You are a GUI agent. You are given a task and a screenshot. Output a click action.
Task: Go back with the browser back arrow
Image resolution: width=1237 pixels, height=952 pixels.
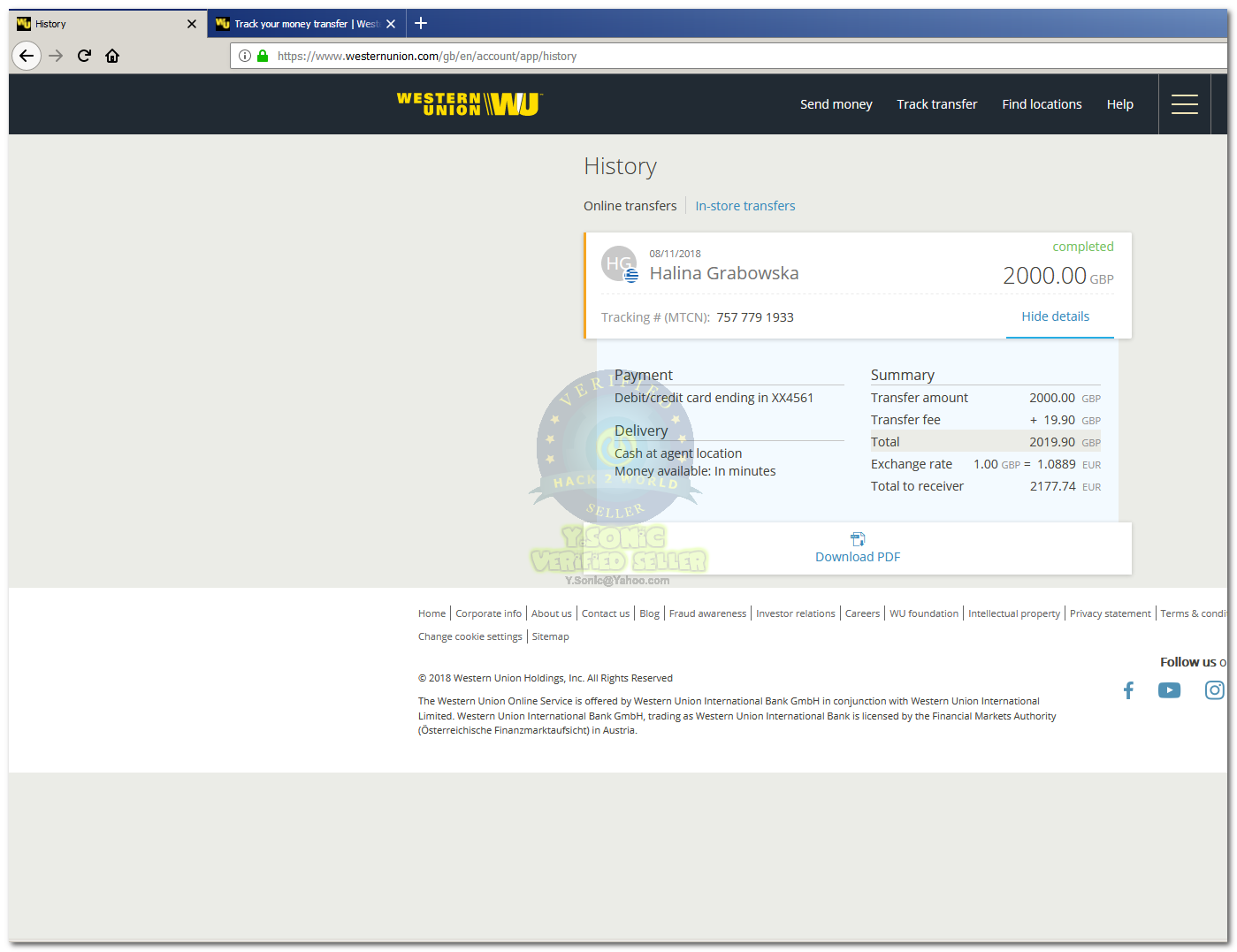(x=27, y=56)
